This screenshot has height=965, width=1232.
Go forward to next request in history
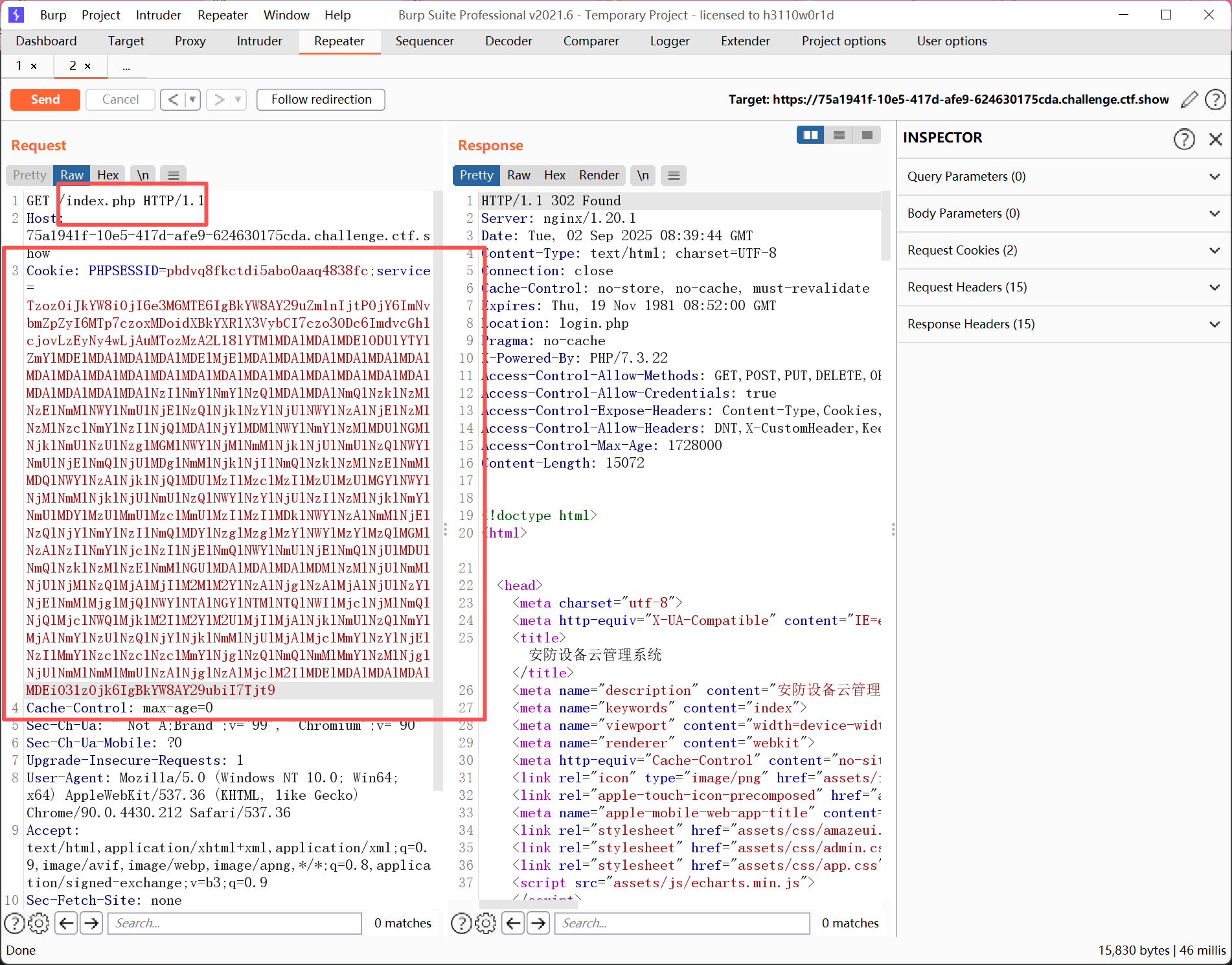[220, 100]
